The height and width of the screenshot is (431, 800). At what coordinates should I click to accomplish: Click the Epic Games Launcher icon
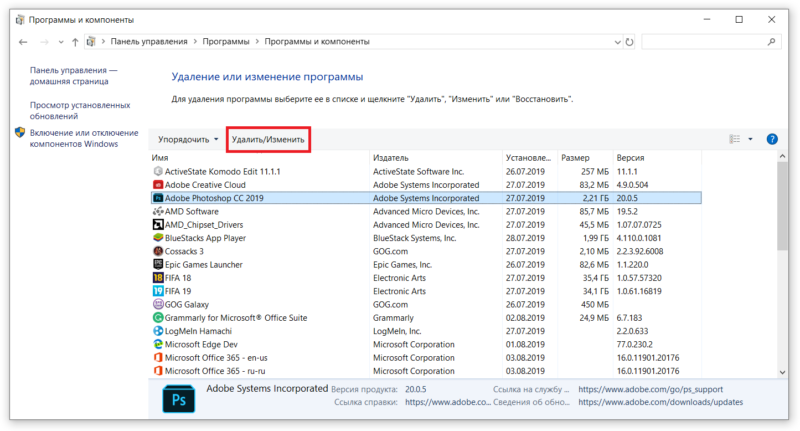(x=158, y=264)
